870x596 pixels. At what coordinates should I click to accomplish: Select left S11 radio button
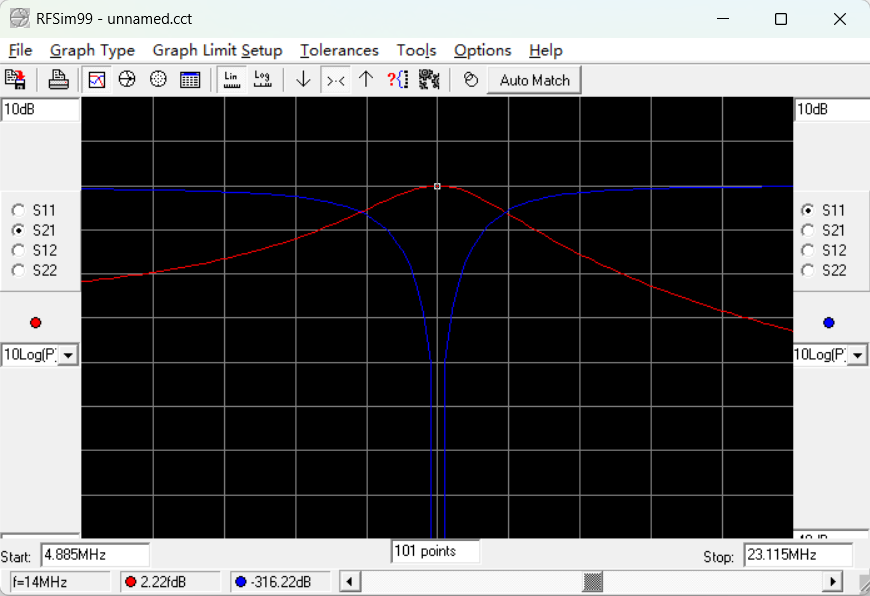coord(18,210)
